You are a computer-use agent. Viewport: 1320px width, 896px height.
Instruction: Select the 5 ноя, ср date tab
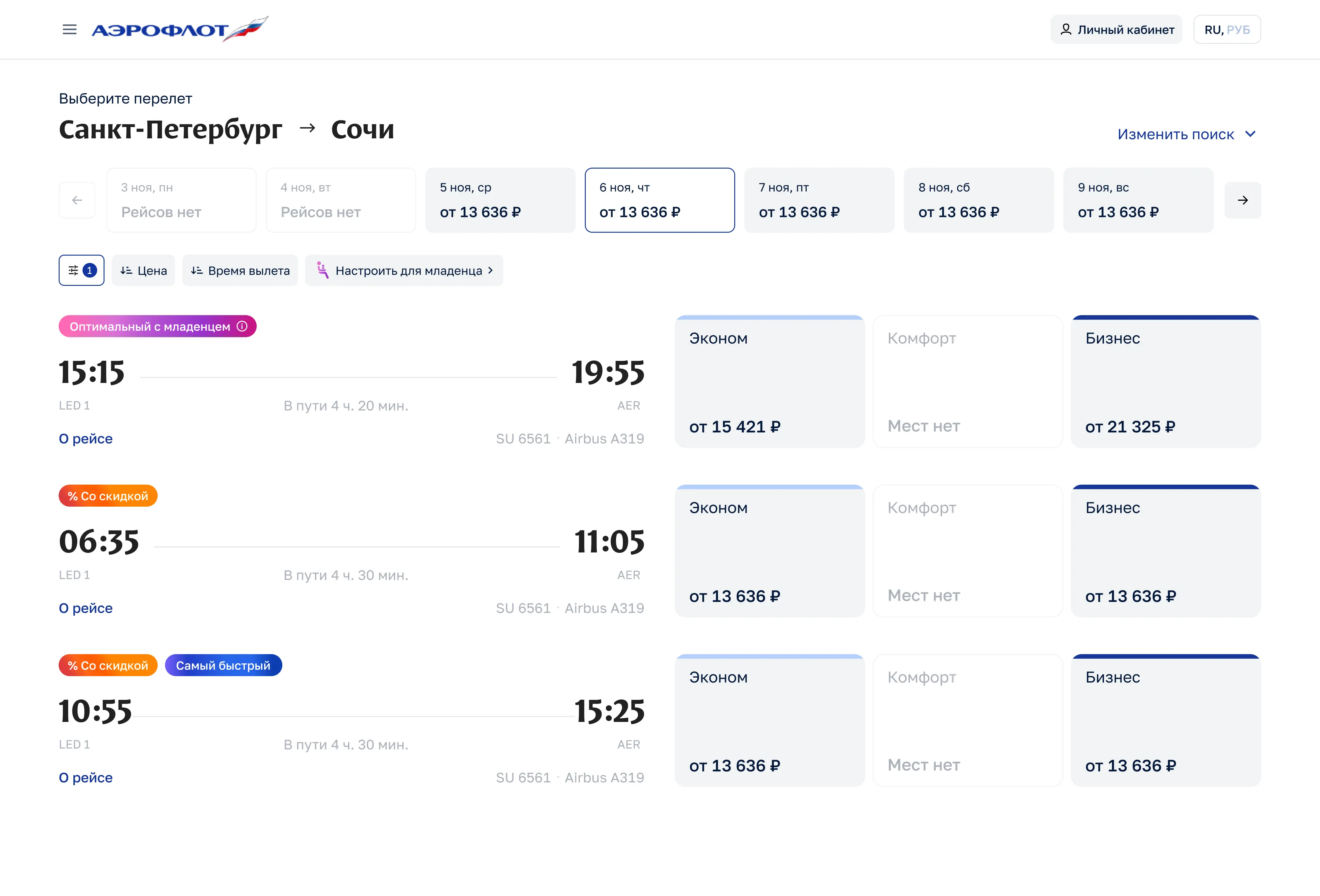(x=501, y=200)
